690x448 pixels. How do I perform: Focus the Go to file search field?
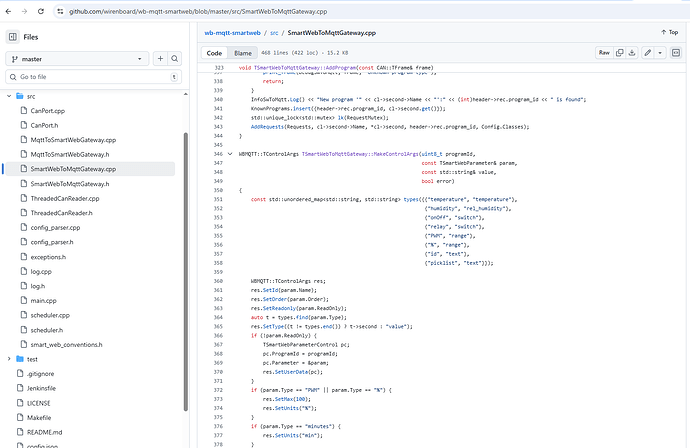click(93, 77)
